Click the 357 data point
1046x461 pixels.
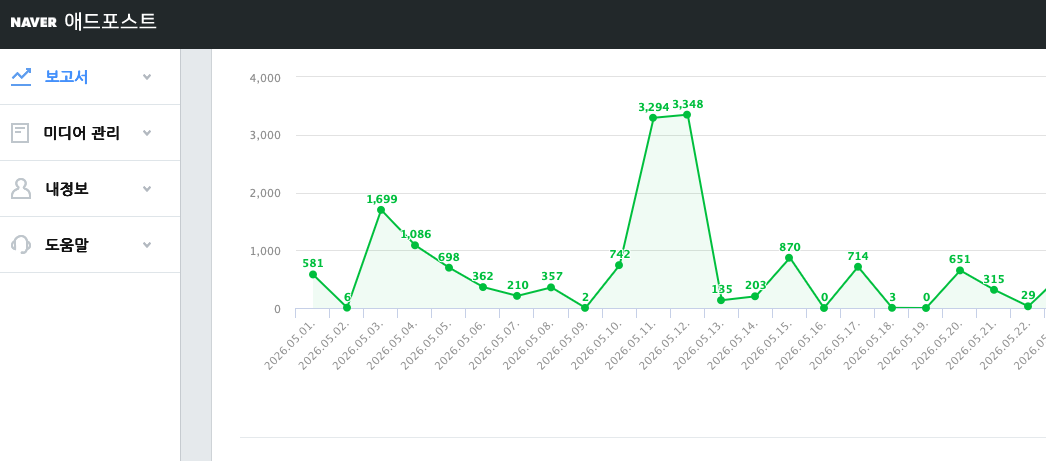point(551,288)
